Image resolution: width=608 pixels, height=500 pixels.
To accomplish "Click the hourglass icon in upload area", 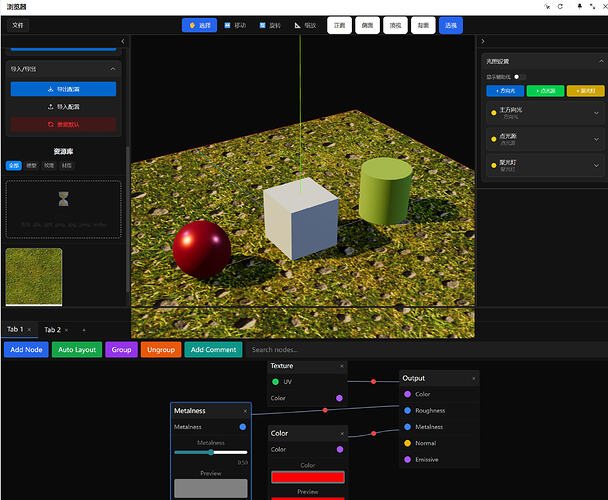I will pyautogui.click(x=64, y=199).
